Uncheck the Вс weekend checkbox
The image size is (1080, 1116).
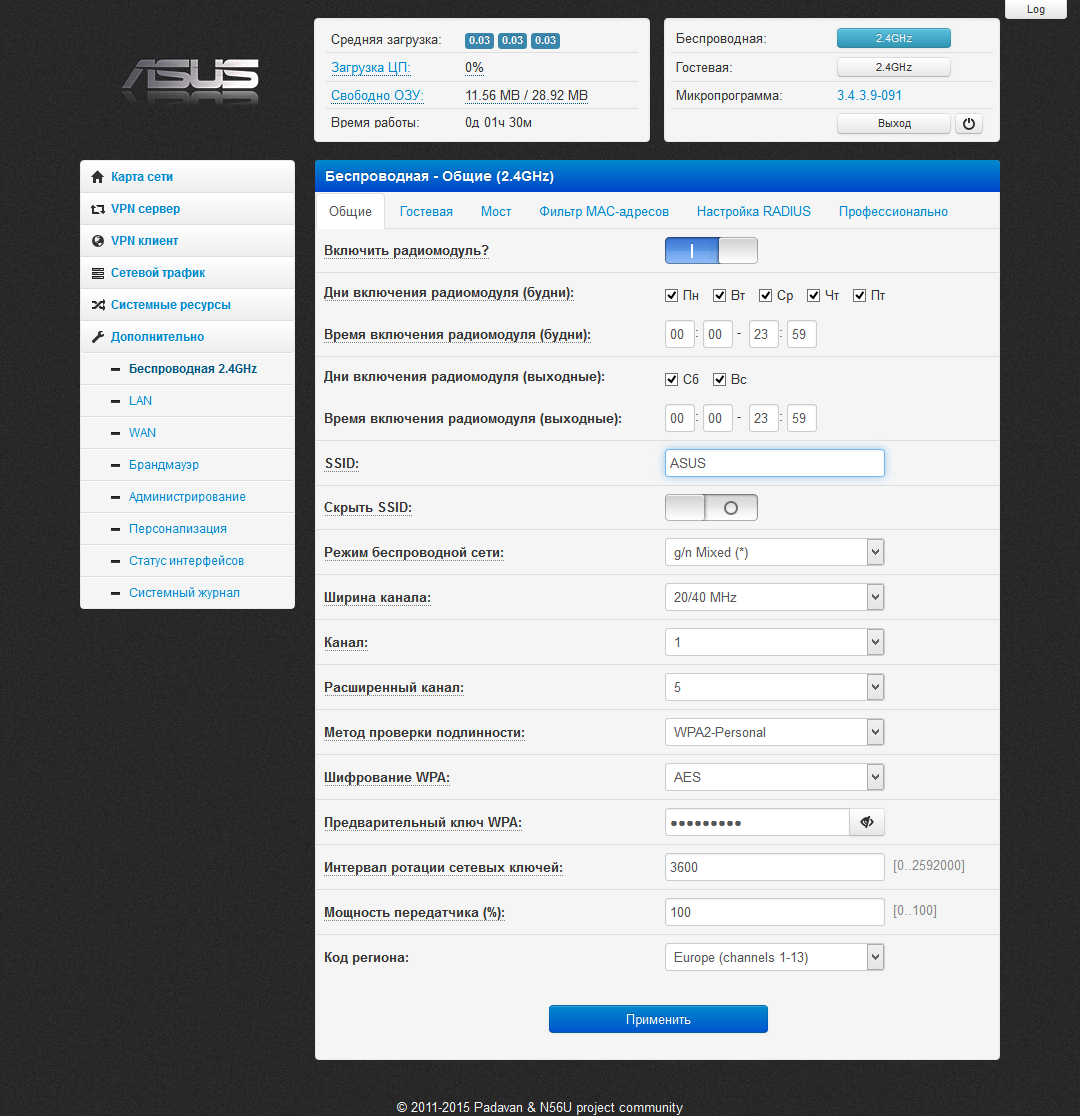[x=719, y=379]
